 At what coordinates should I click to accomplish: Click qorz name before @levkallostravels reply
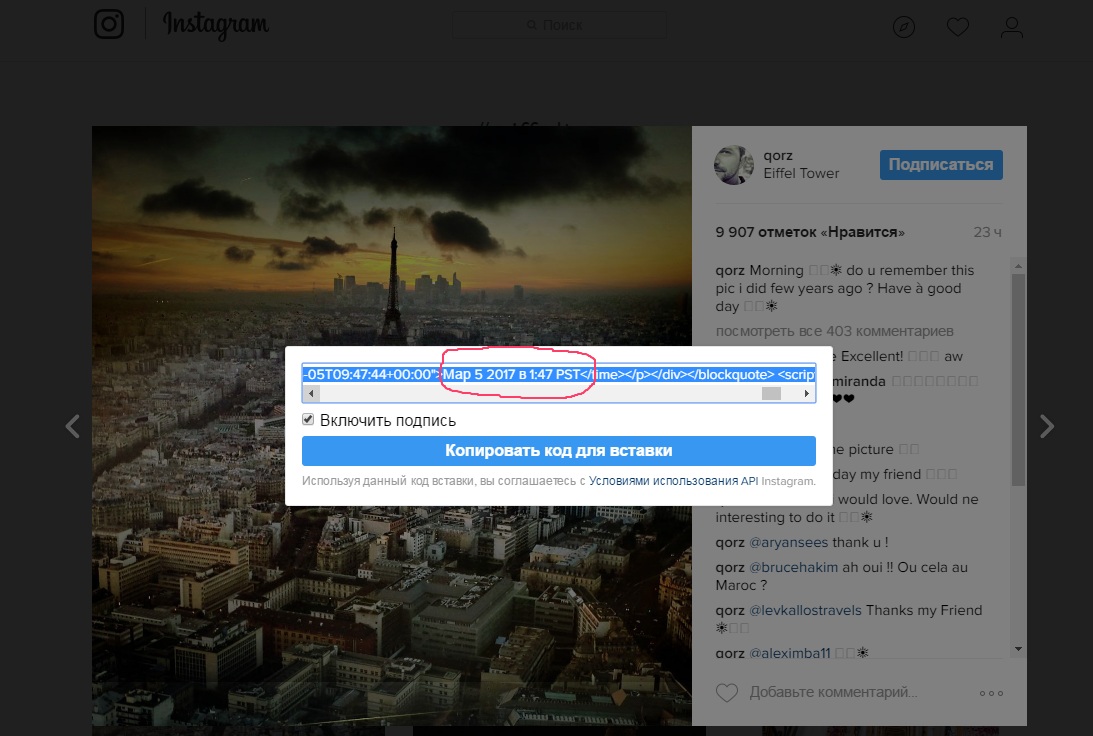(730, 611)
